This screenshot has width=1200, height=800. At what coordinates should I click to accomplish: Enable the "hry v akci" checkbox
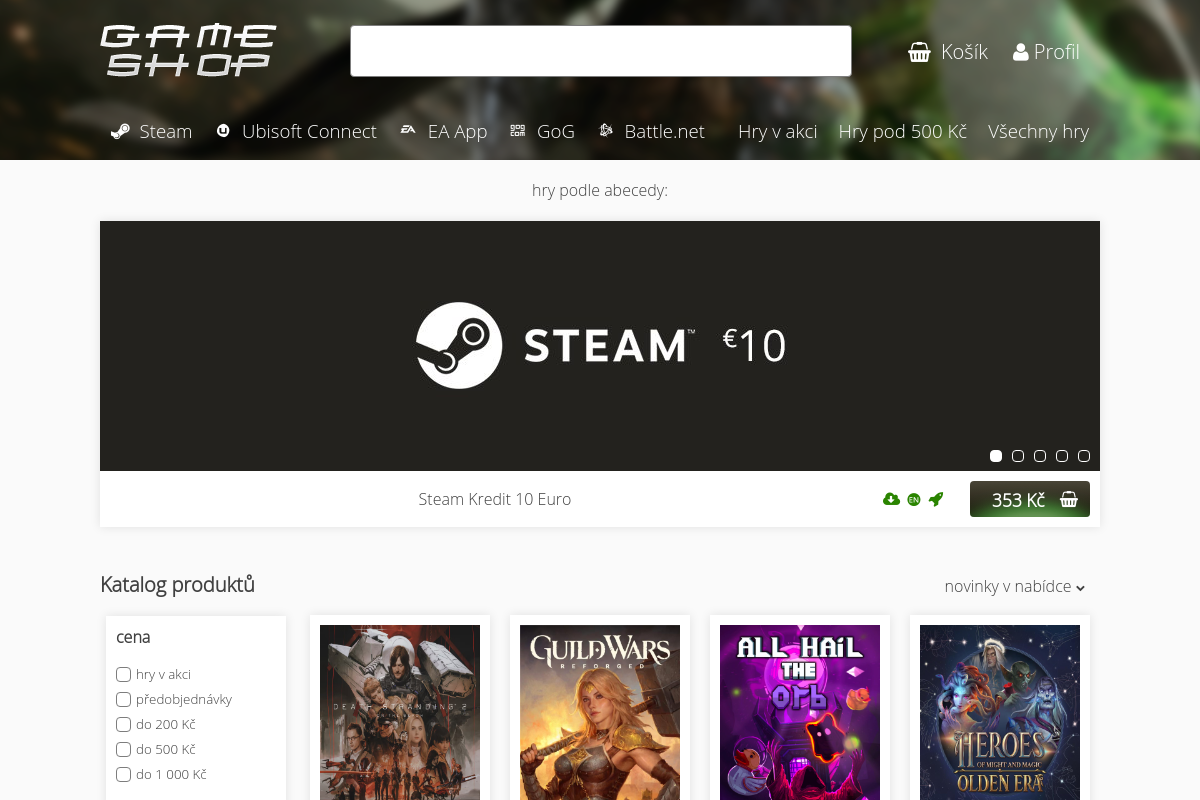pyautogui.click(x=124, y=674)
